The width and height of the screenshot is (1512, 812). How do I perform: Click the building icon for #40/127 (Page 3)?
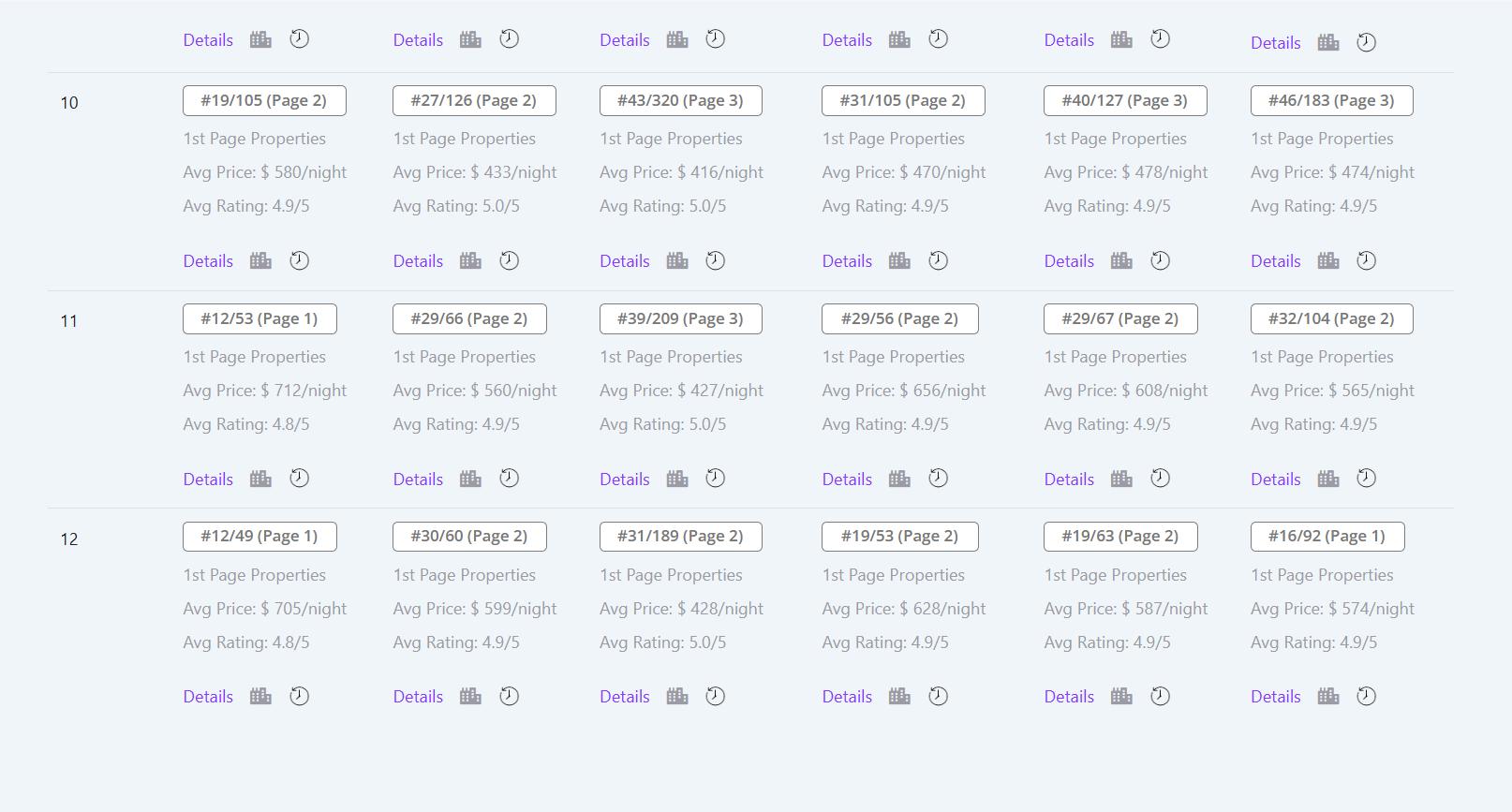coord(1121,260)
